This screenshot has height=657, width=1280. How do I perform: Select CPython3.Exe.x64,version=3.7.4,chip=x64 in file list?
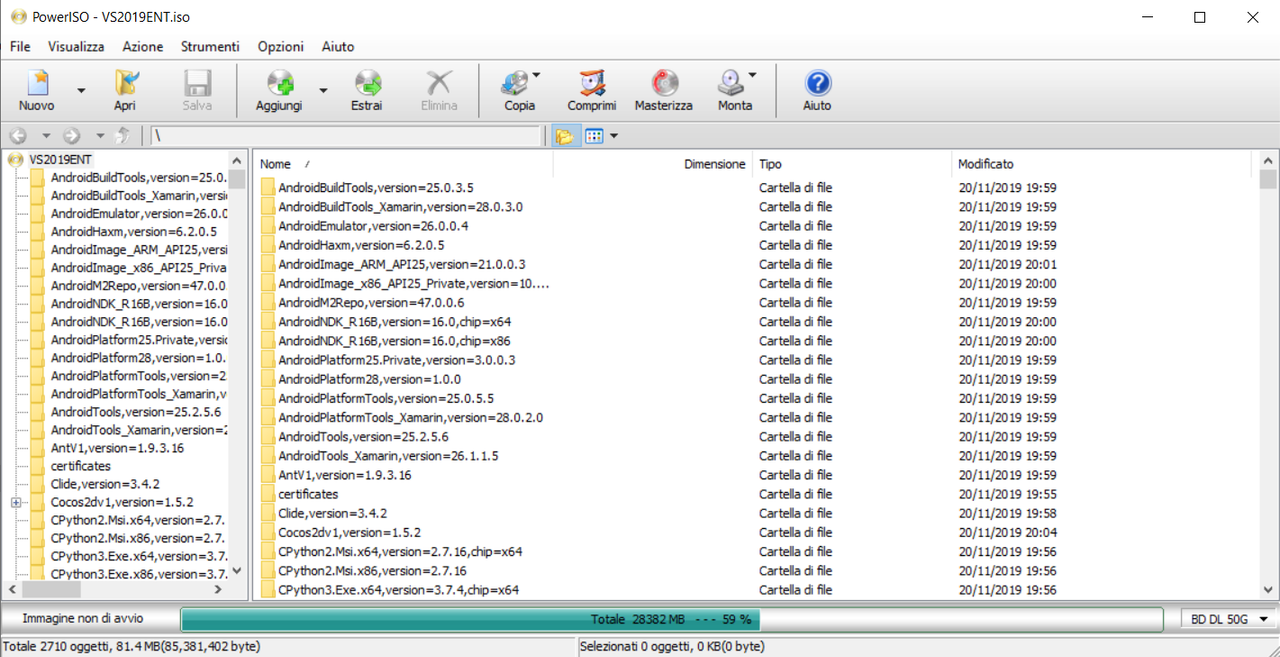click(398, 590)
